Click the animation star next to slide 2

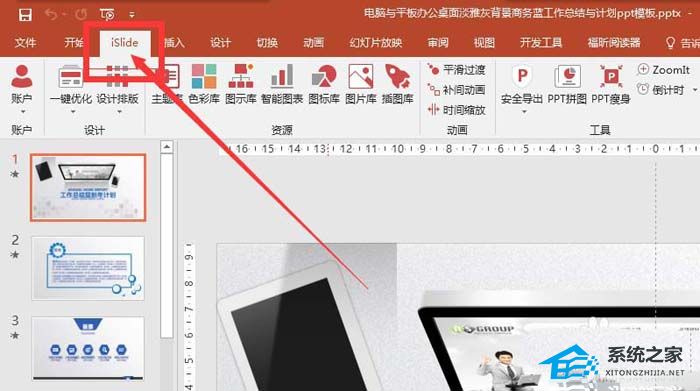[x=15, y=255]
